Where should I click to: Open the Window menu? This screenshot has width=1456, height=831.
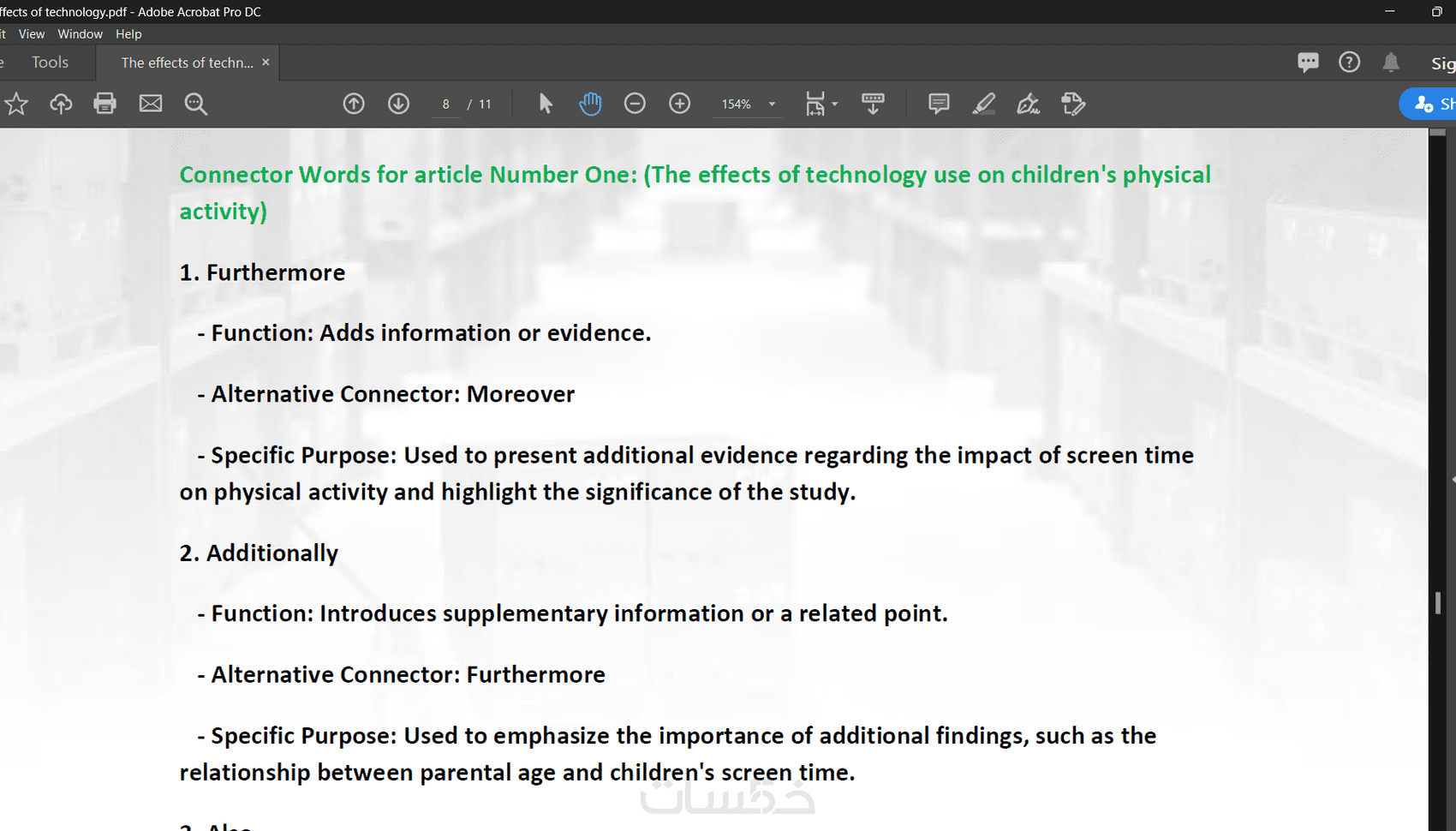point(80,34)
